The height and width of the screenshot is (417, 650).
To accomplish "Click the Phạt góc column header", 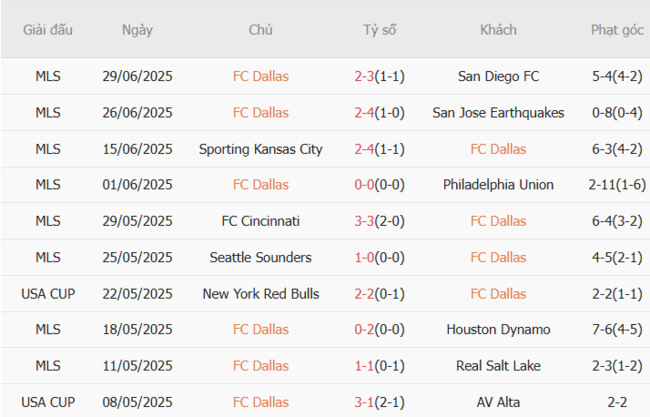I will pyautogui.click(x=616, y=30).
